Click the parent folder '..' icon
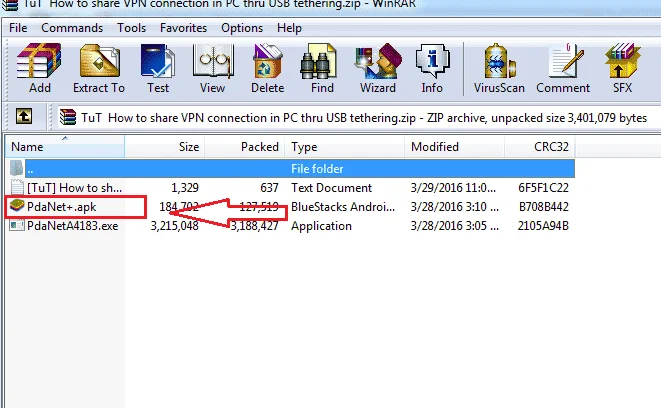The height and width of the screenshot is (408, 661). pos(16,168)
